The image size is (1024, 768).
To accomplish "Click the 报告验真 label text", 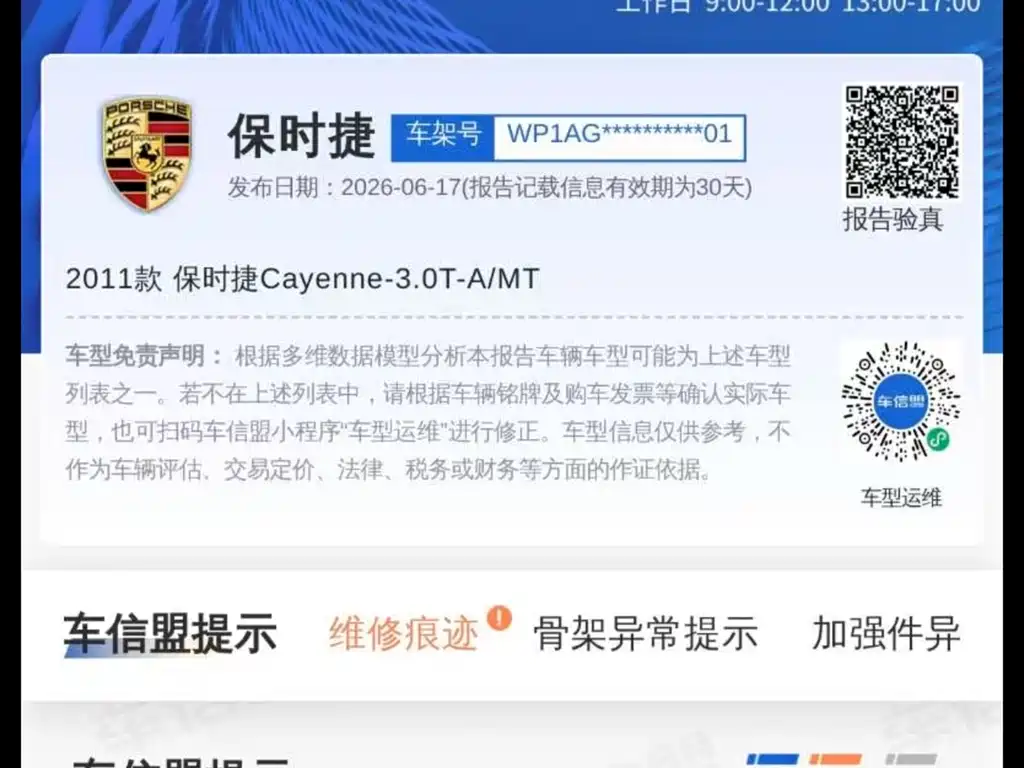I will [893, 219].
